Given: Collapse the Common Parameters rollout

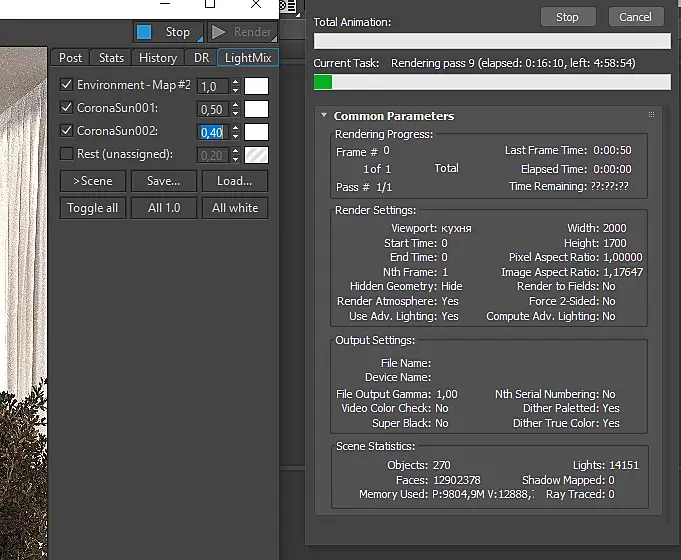Looking at the screenshot, I should click(324, 115).
